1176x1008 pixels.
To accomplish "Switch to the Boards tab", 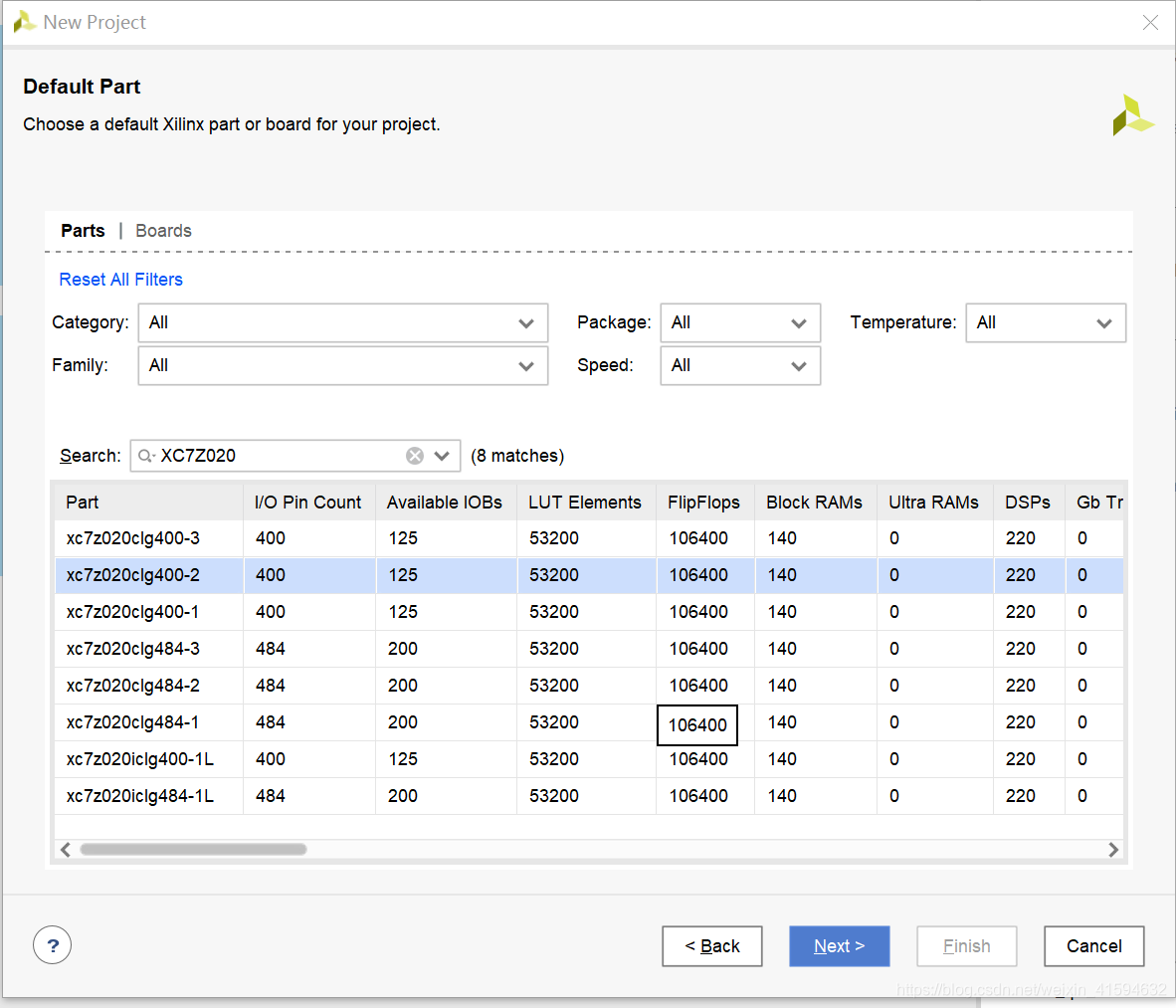I will click(x=163, y=230).
